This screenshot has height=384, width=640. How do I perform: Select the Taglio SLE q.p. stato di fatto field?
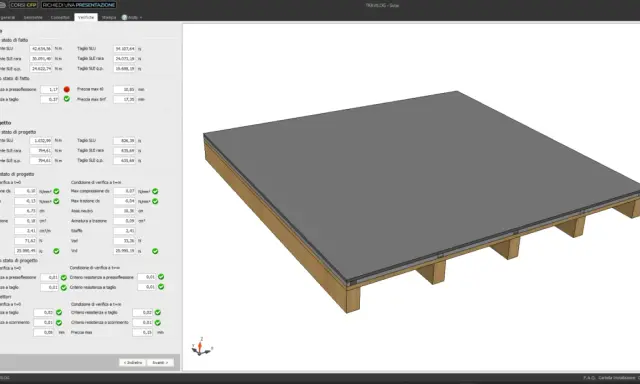124,69
